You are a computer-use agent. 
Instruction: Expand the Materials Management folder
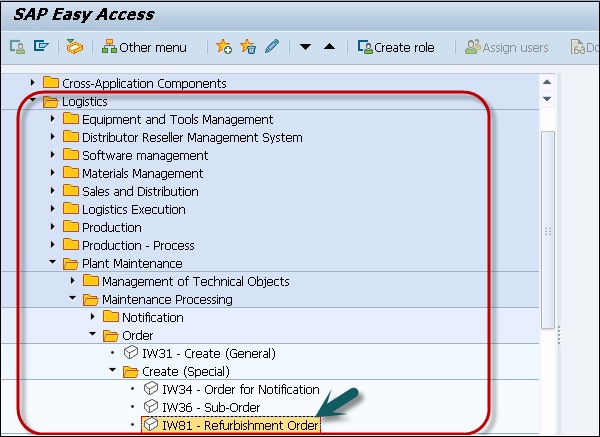pos(53,174)
